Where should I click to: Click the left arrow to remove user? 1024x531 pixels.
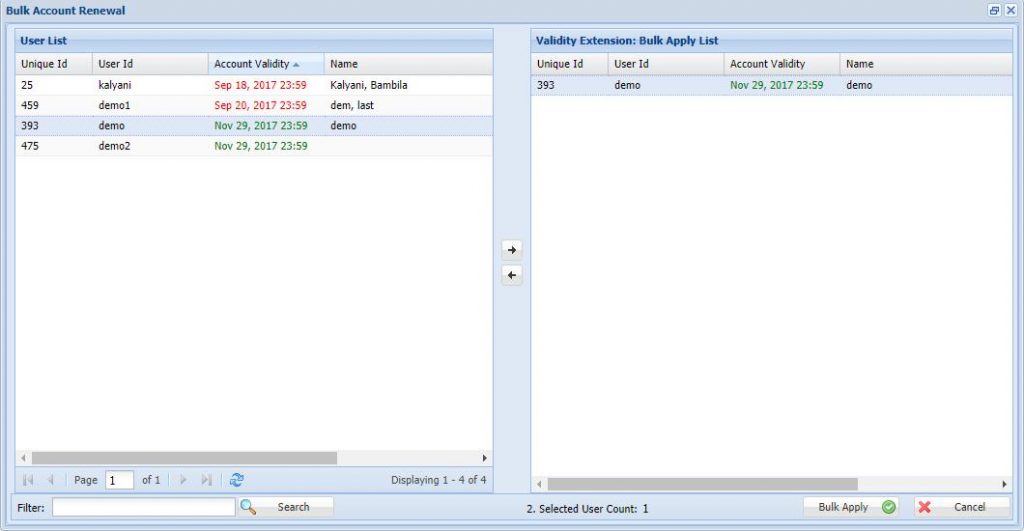(x=512, y=276)
